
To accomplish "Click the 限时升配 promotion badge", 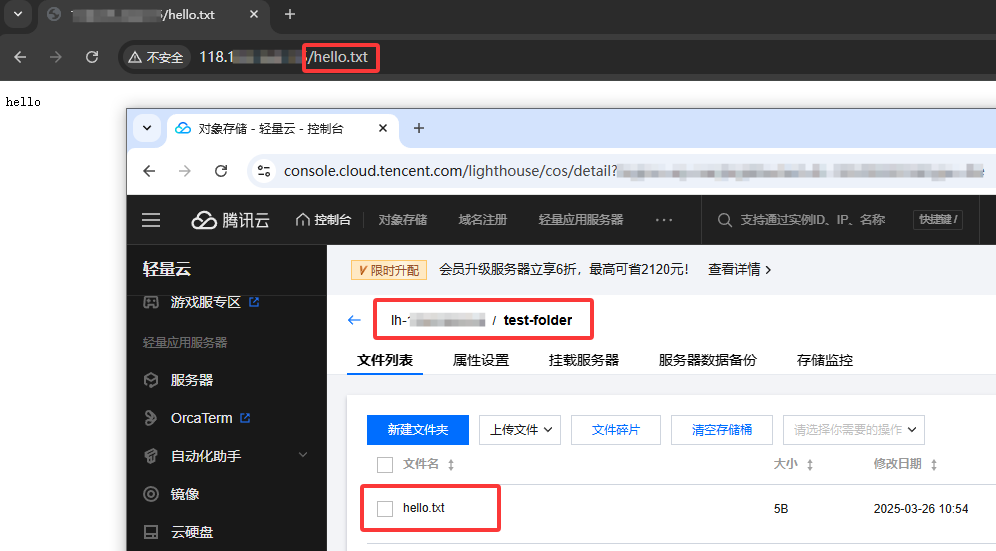I will pyautogui.click(x=389, y=270).
